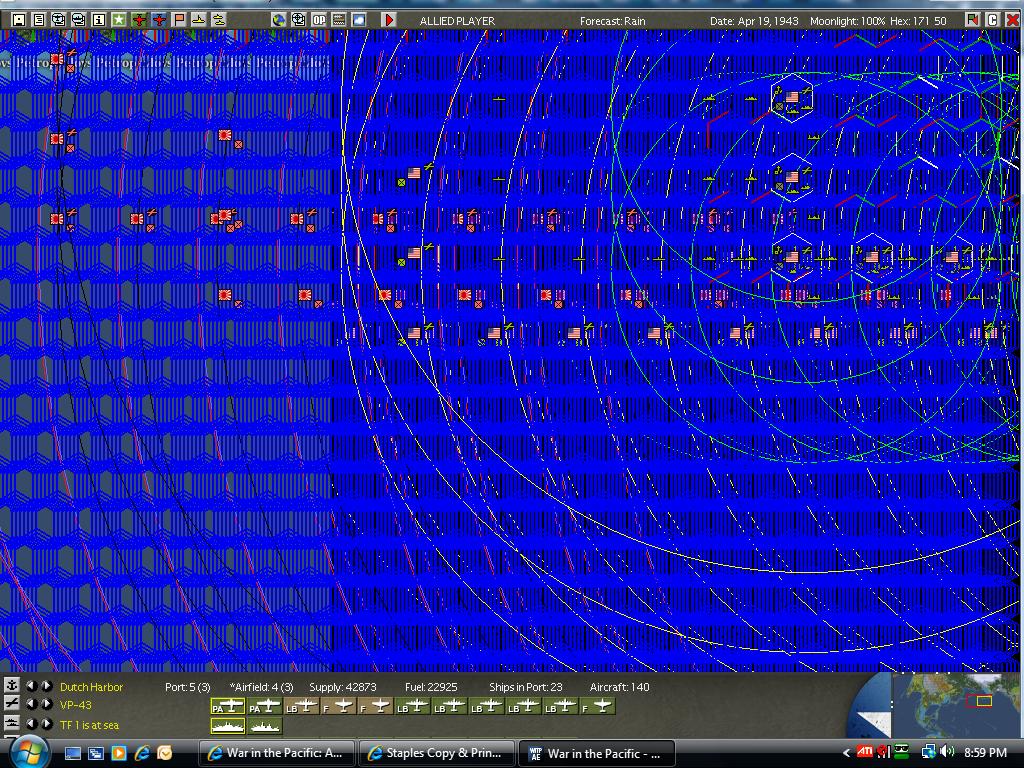Click red plane icon on green background
Viewport: 1024px width, 768px height.
tap(138, 20)
